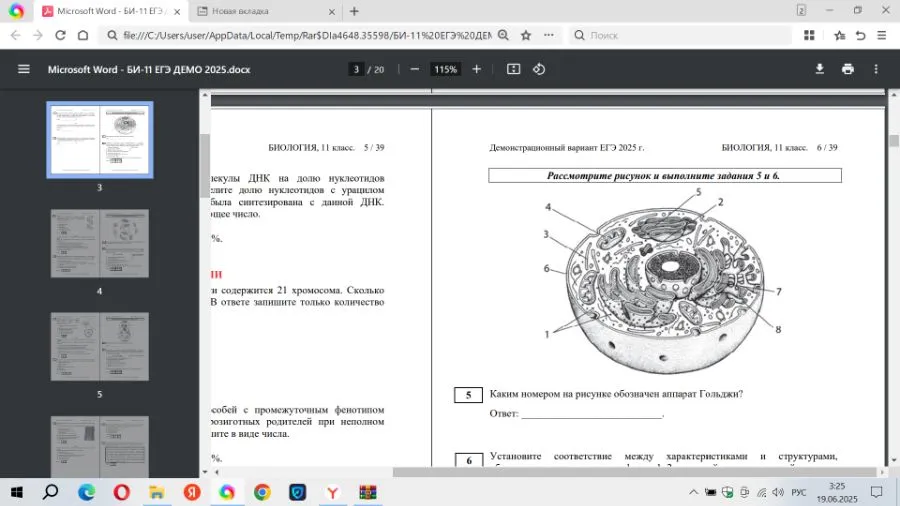Click the fit to page icon
The width and height of the screenshot is (900, 506).
[513, 69]
